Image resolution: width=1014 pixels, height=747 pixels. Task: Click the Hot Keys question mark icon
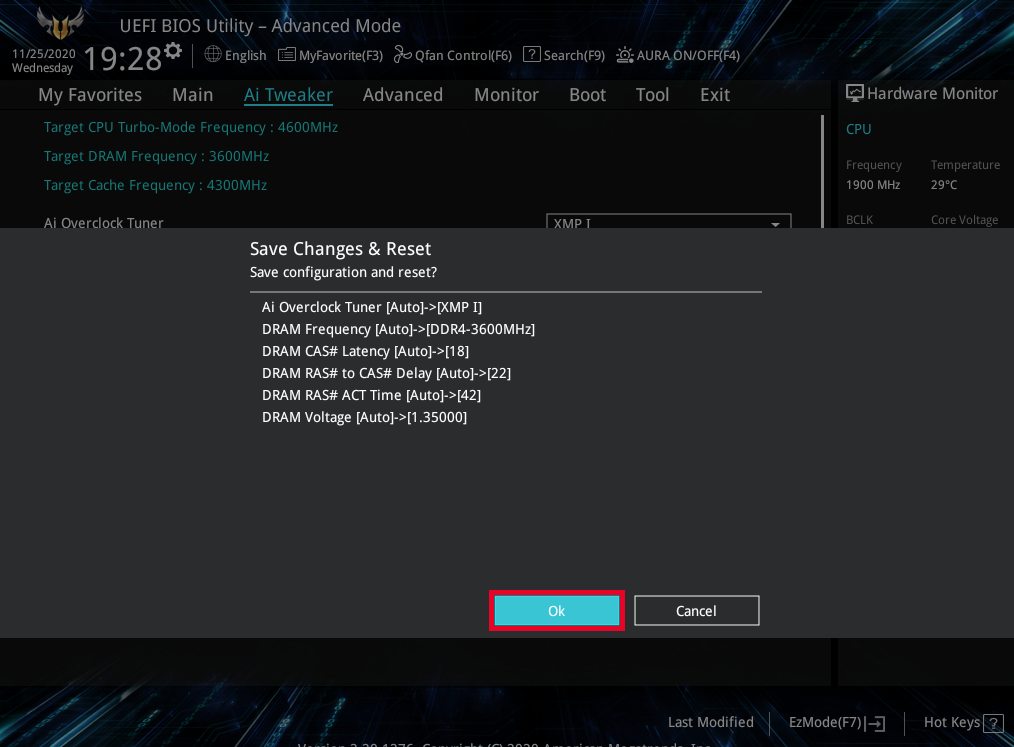pyautogui.click(x=993, y=722)
